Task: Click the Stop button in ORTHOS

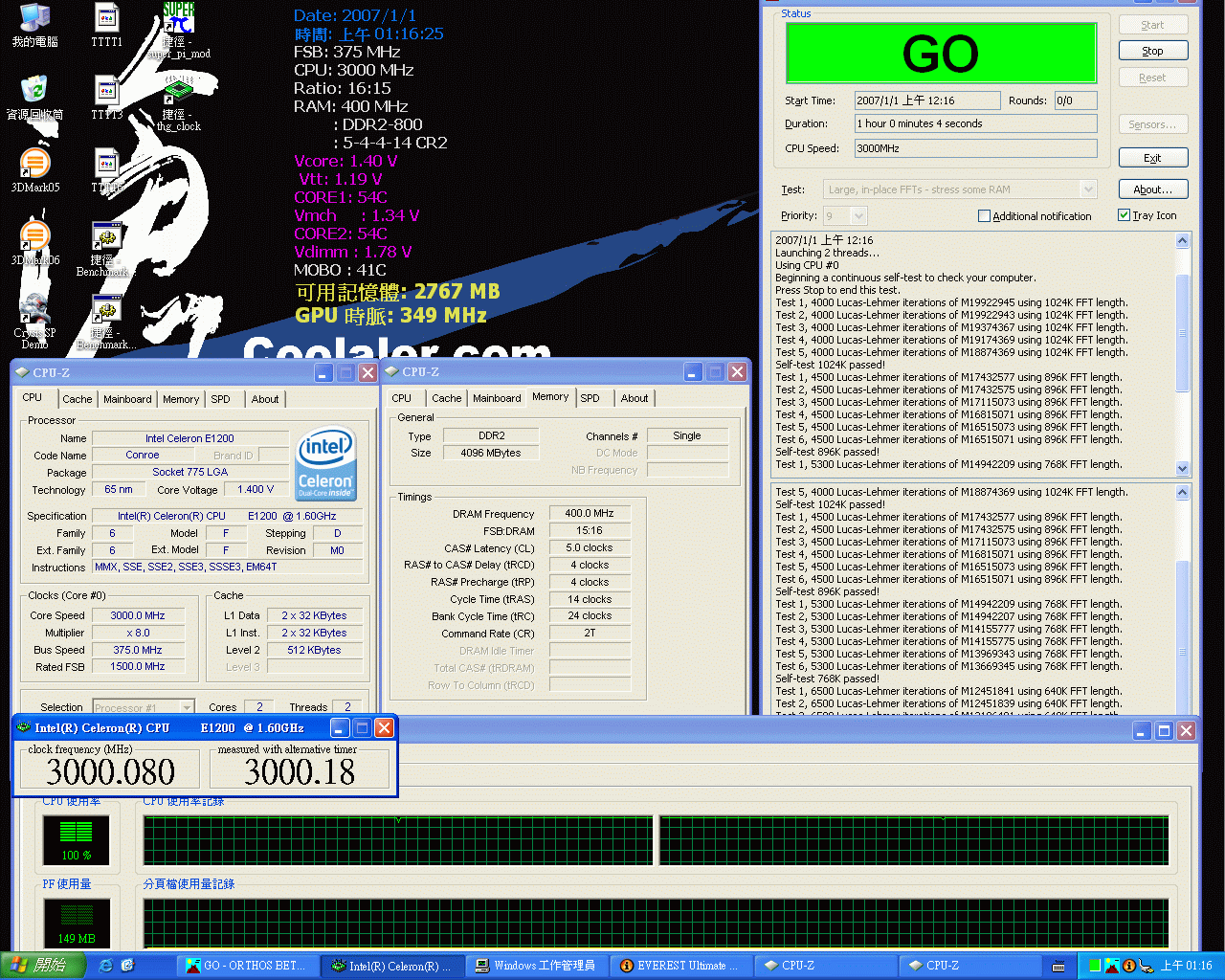Action: (x=1153, y=51)
